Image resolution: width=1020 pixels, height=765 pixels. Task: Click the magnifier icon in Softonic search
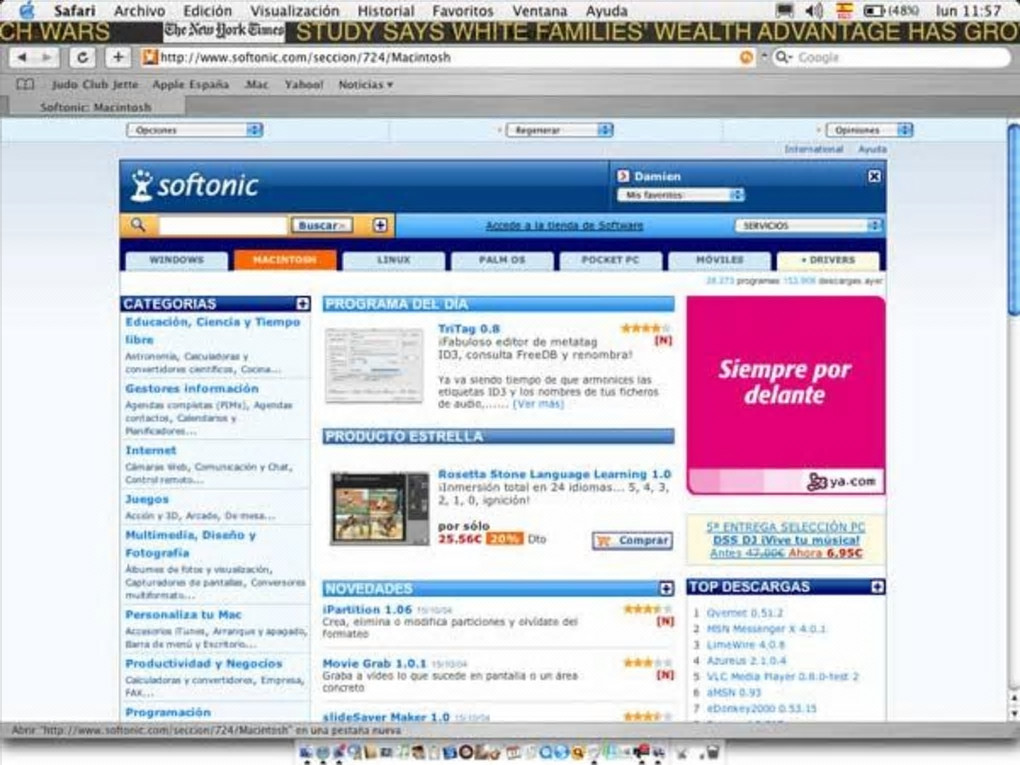pos(138,225)
